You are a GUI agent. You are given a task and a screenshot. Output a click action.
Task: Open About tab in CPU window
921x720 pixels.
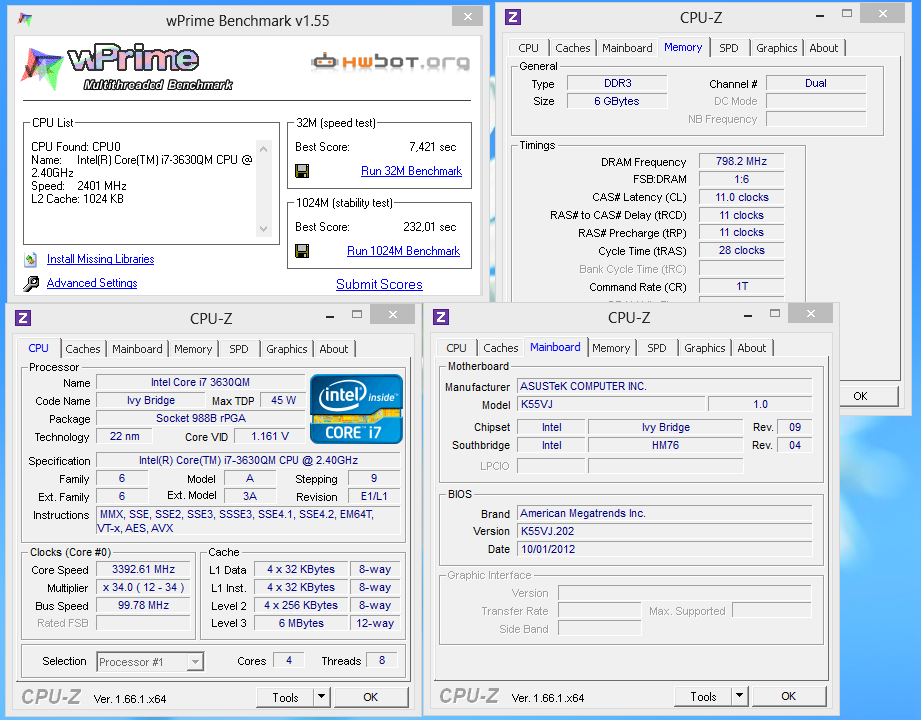(x=334, y=349)
